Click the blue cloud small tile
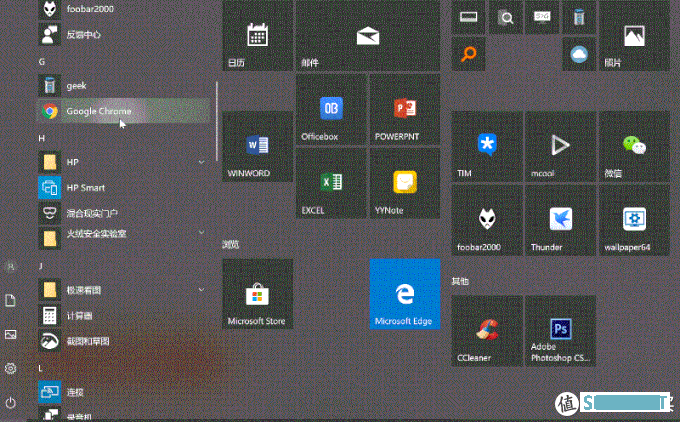680x422 pixels. point(579,54)
